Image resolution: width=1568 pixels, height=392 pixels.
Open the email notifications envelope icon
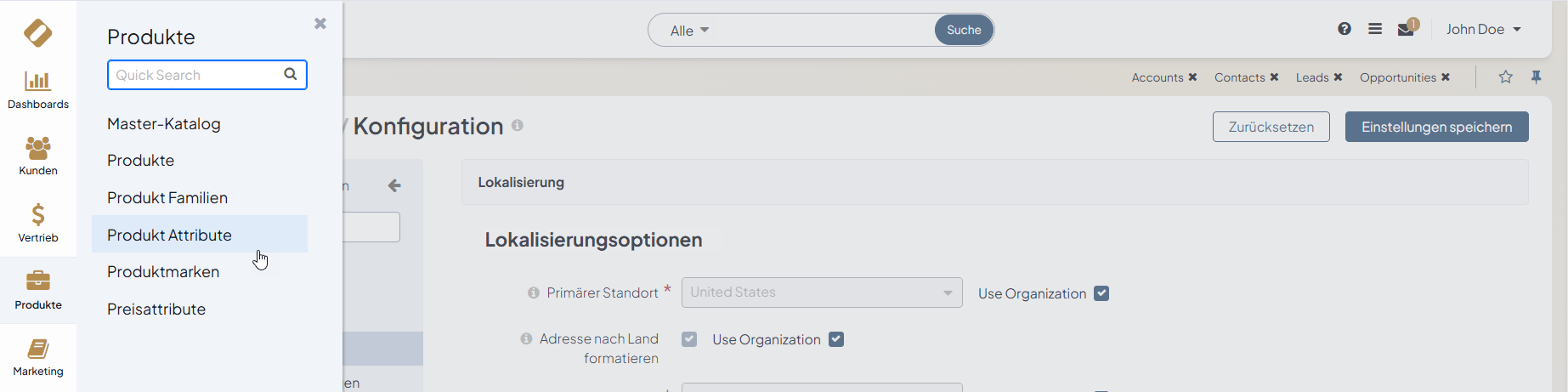click(x=1406, y=29)
